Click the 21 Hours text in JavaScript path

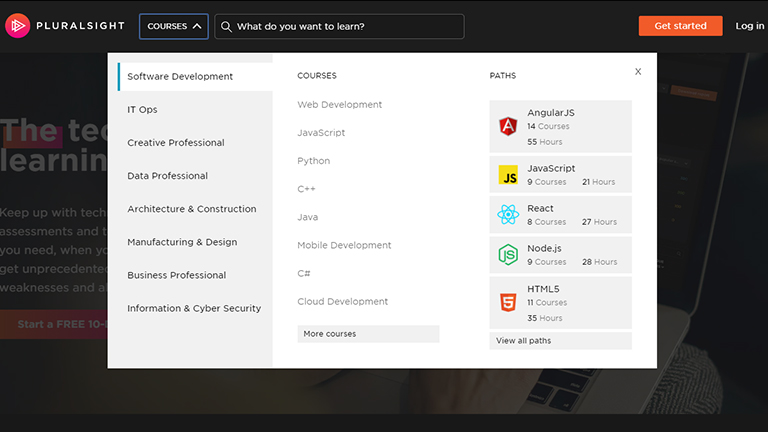point(599,182)
